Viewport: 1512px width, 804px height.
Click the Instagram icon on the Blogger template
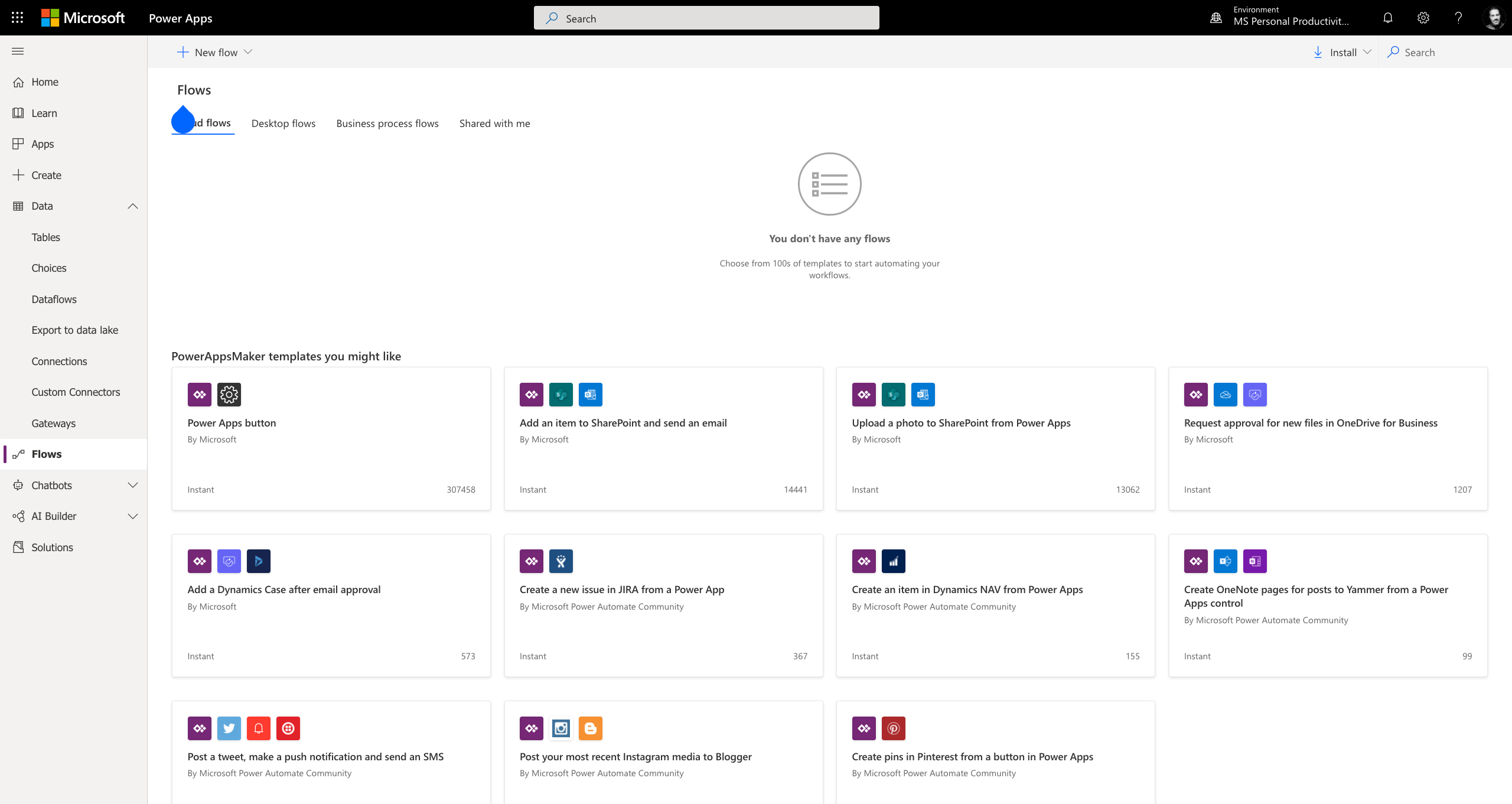click(561, 728)
